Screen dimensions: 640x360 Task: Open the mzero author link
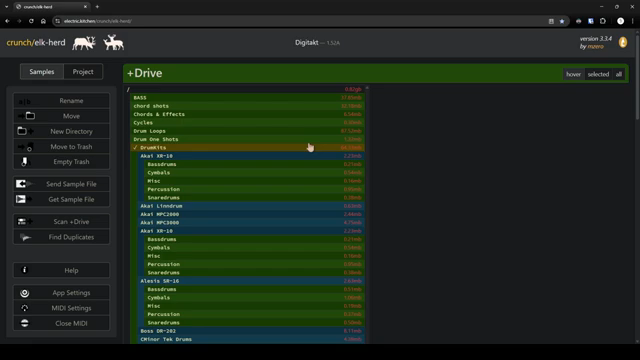[596, 47]
